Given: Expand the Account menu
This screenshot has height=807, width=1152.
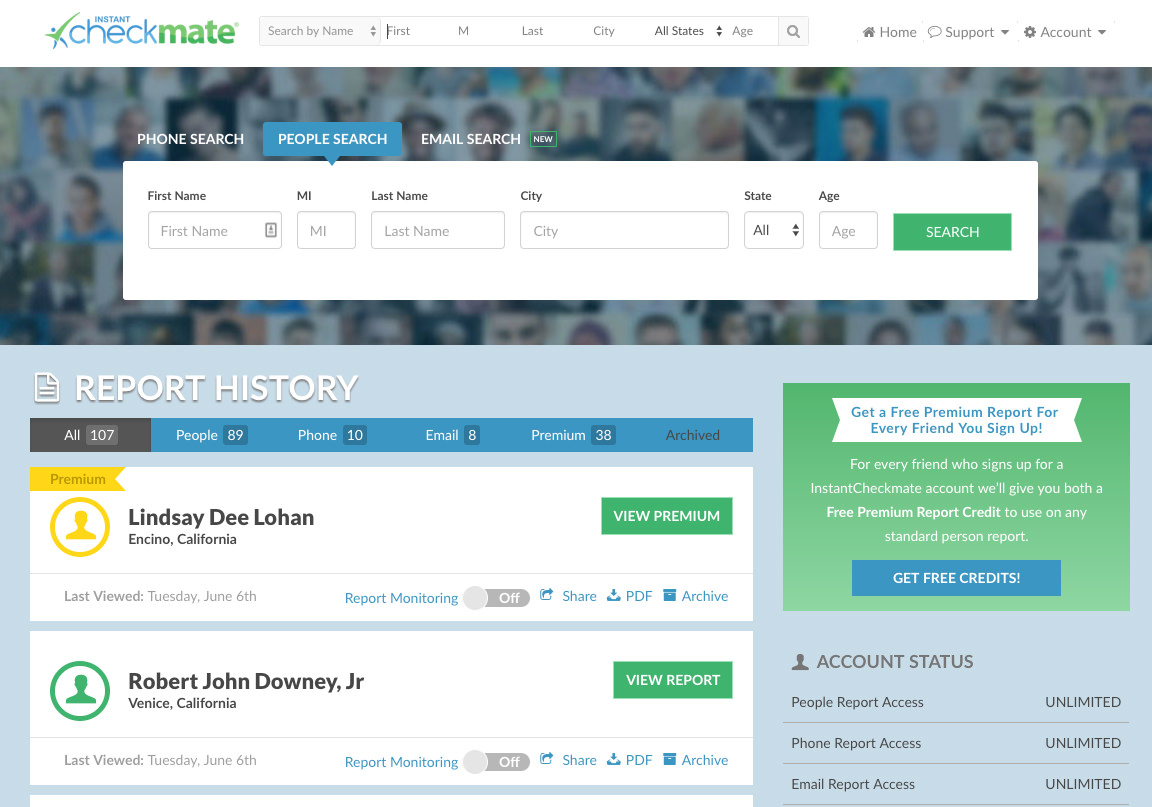Looking at the screenshot, I should (1064, 32).
